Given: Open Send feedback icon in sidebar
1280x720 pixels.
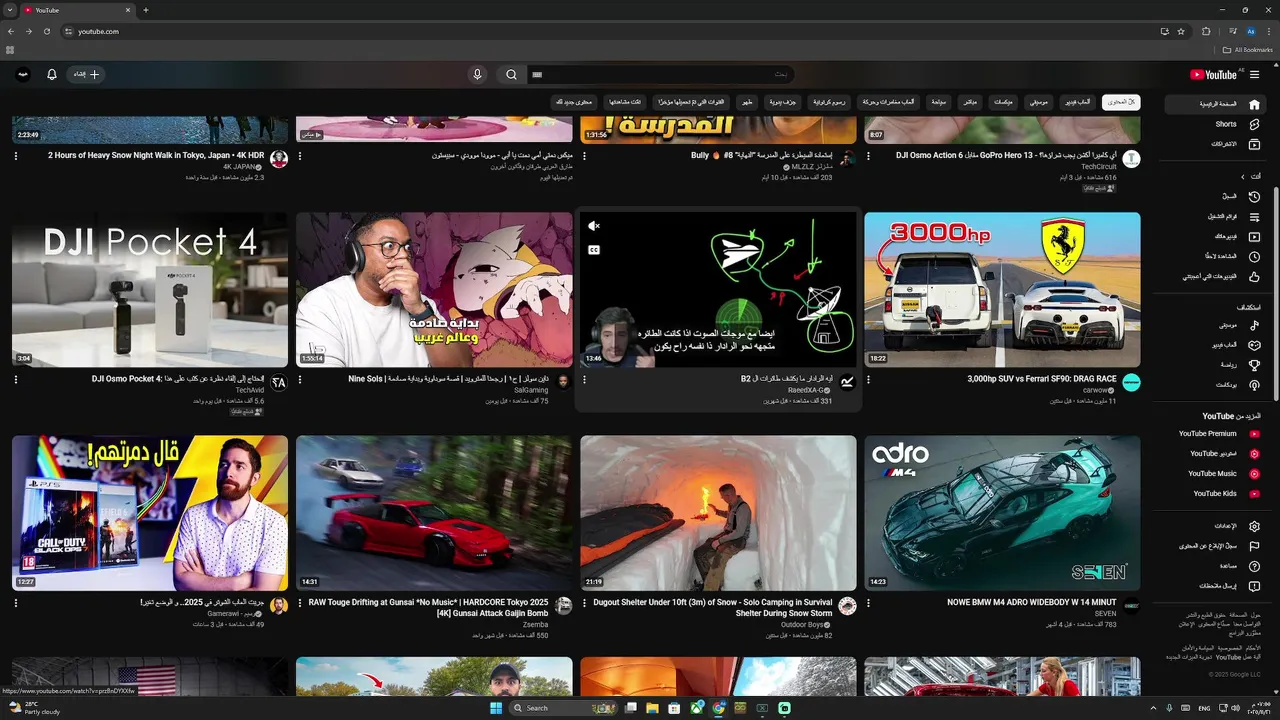Looking at the screenshot, I should pyautogui.click(x=1254, y=586).
